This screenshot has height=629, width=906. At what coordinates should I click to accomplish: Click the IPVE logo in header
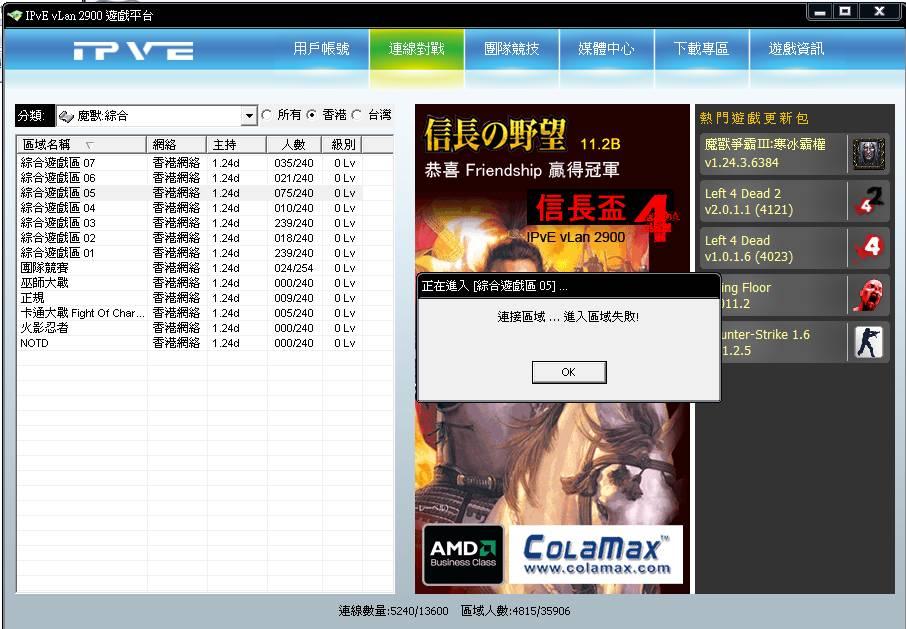[x=133, y=51]
